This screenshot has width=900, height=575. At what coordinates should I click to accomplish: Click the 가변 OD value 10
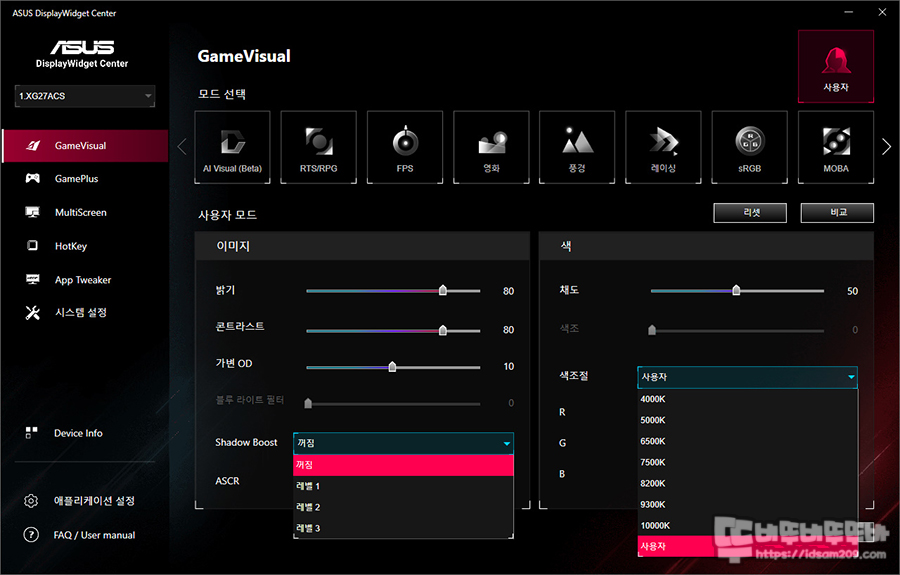point(509,367)
